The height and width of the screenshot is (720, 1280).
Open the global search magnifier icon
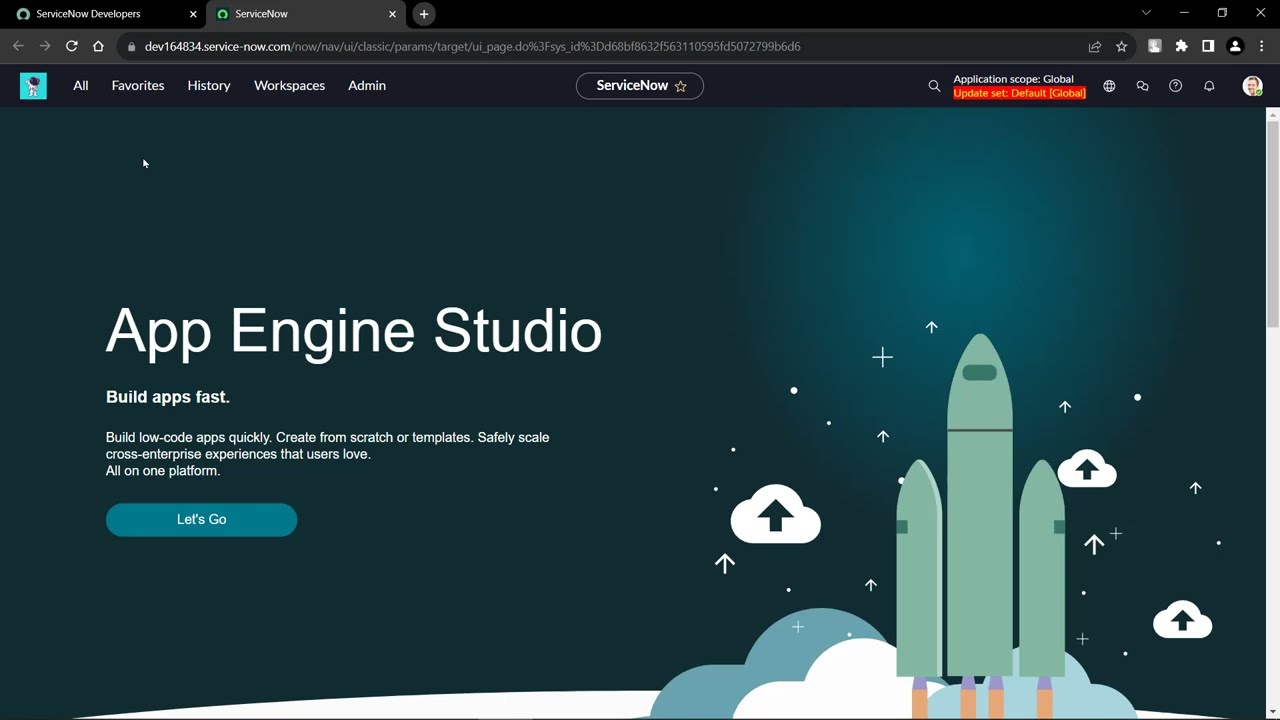[x=934, y=86]
